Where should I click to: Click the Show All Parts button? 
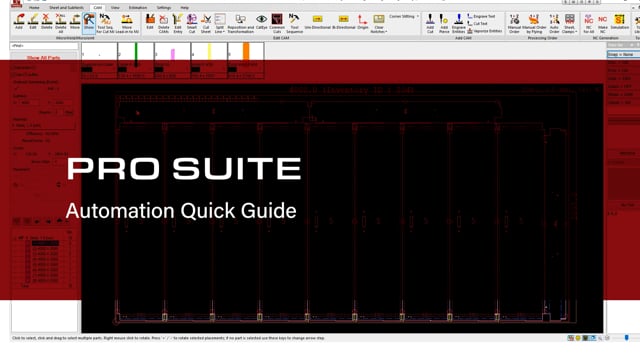[x=44, y=58]
